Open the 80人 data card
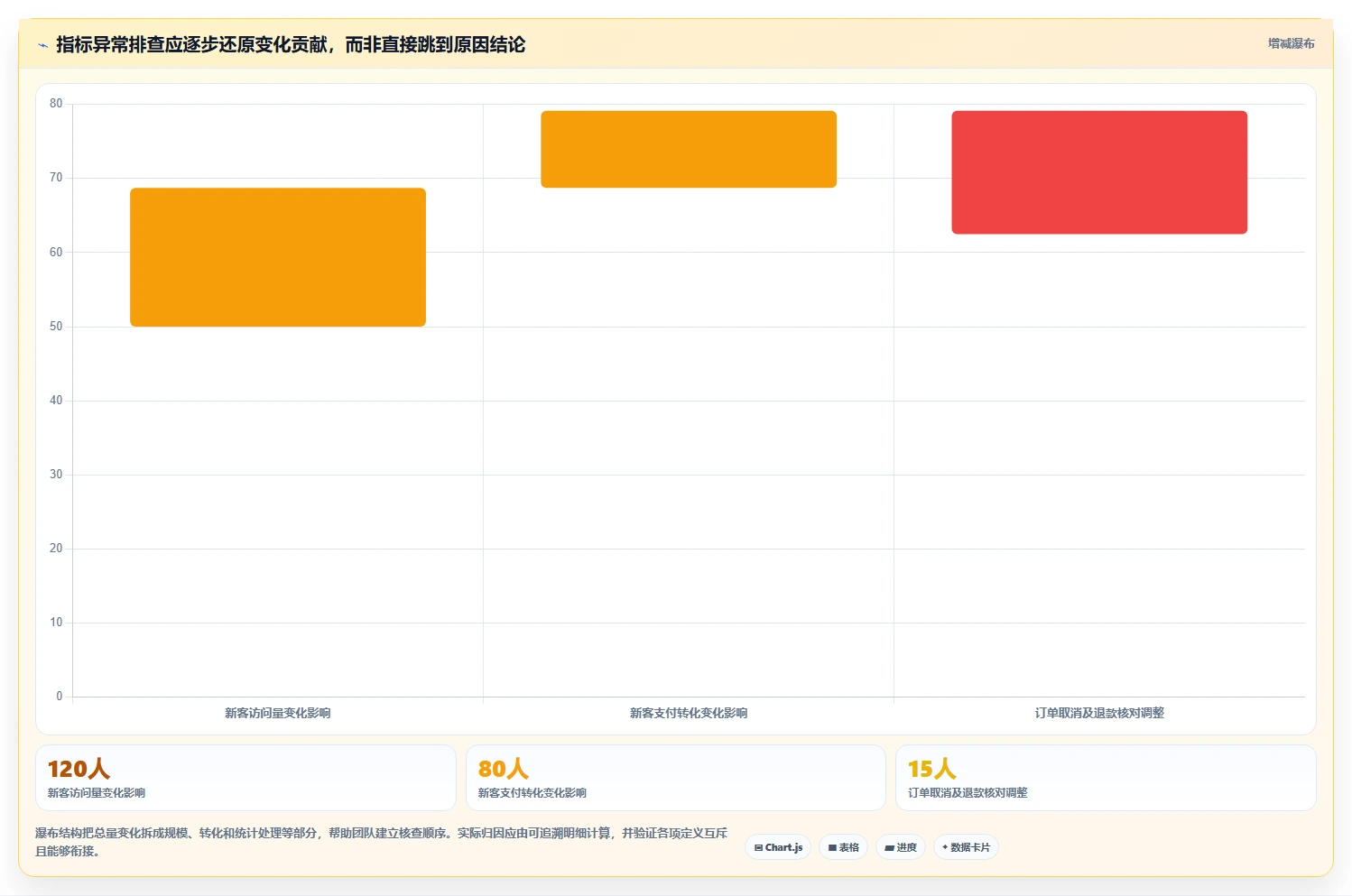Image resolution: width=1352 pixels, height=896 pixels. point(676,778)
